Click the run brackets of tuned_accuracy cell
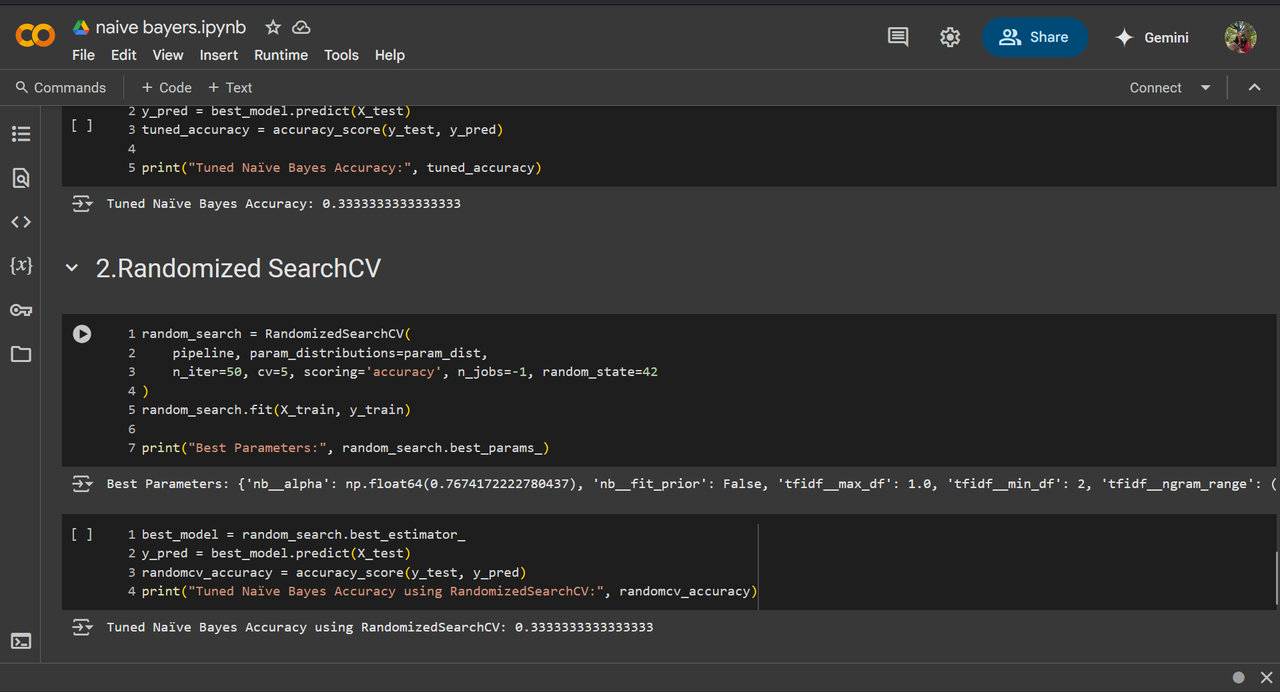The image size is (1280, 692). 82,126
